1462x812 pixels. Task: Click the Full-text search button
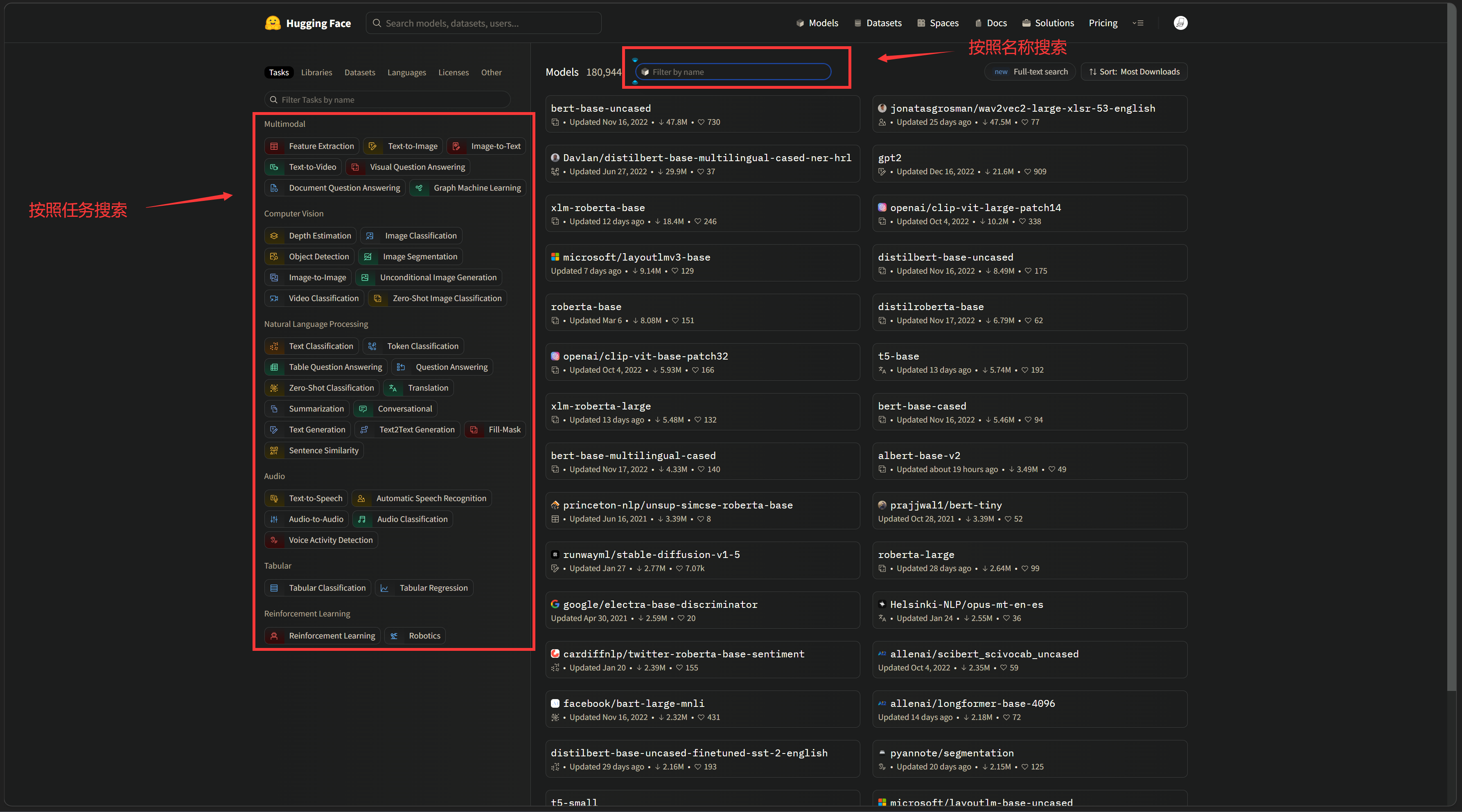[x=1030, y=72]
